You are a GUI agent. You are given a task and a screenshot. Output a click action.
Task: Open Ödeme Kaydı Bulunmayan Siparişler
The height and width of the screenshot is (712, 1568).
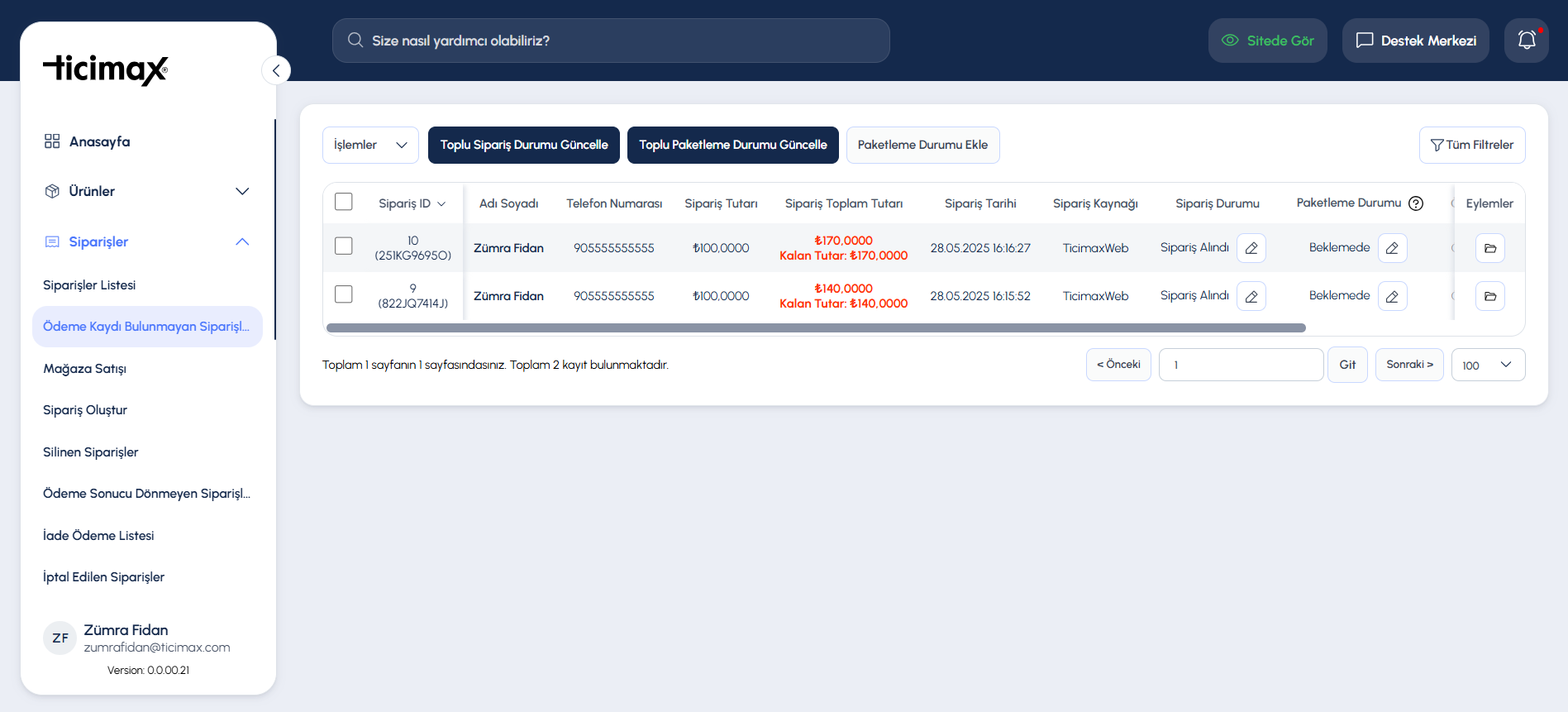pos(147,327)
